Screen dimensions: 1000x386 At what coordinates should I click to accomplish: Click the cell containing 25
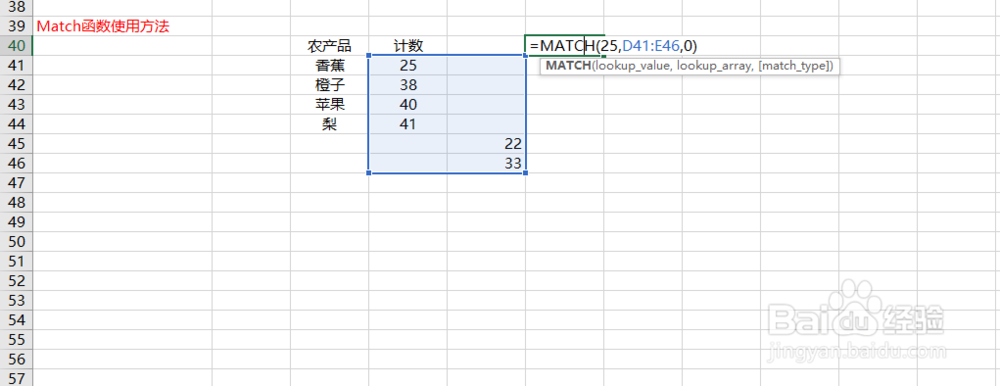(408, 66)
